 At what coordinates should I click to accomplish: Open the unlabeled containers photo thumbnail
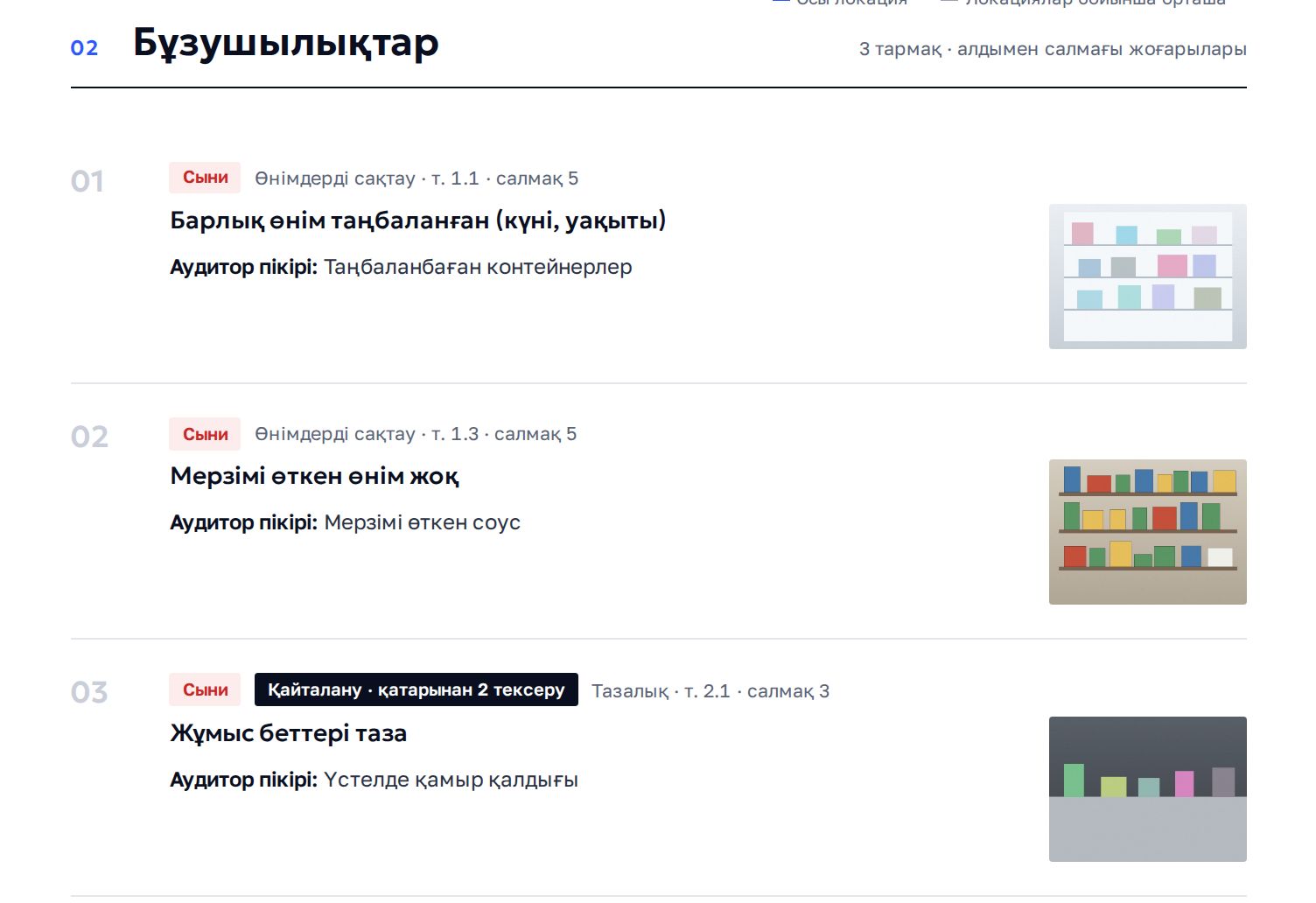click(x=1147, y=276)
